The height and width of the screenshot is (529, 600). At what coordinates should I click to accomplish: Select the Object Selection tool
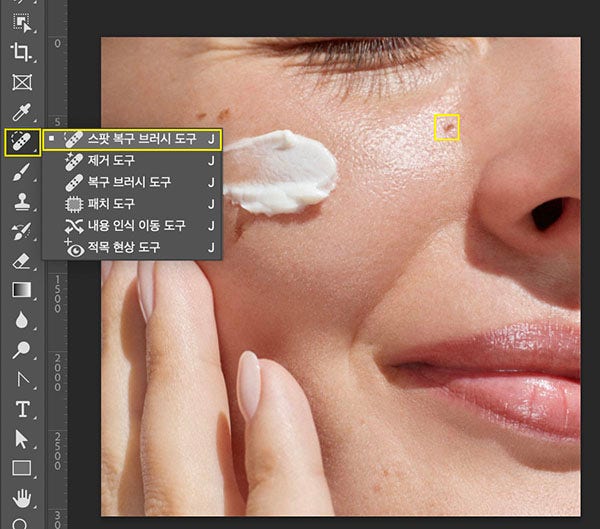click(x=22, y=23)
